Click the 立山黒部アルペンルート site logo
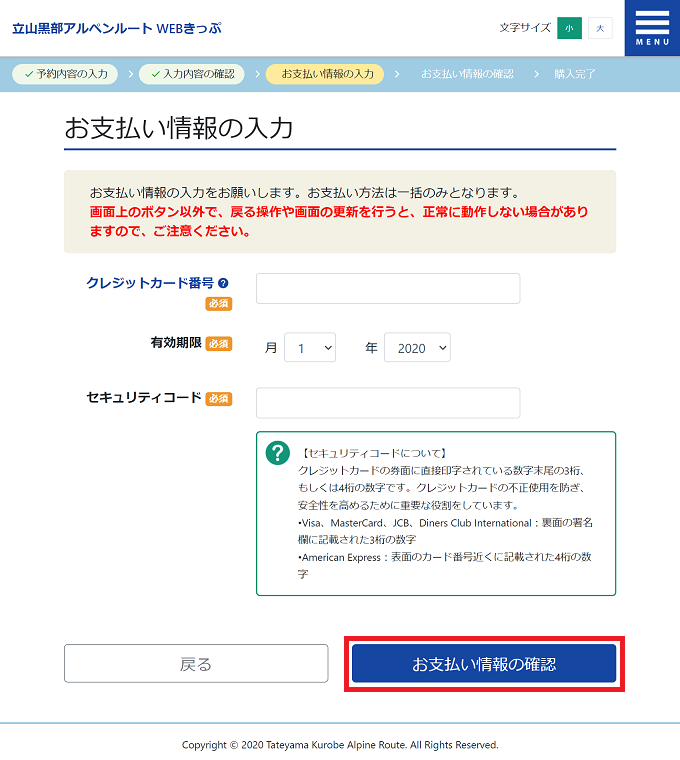Viewport: 680px width, 760px height. click(x=116, y=28)
